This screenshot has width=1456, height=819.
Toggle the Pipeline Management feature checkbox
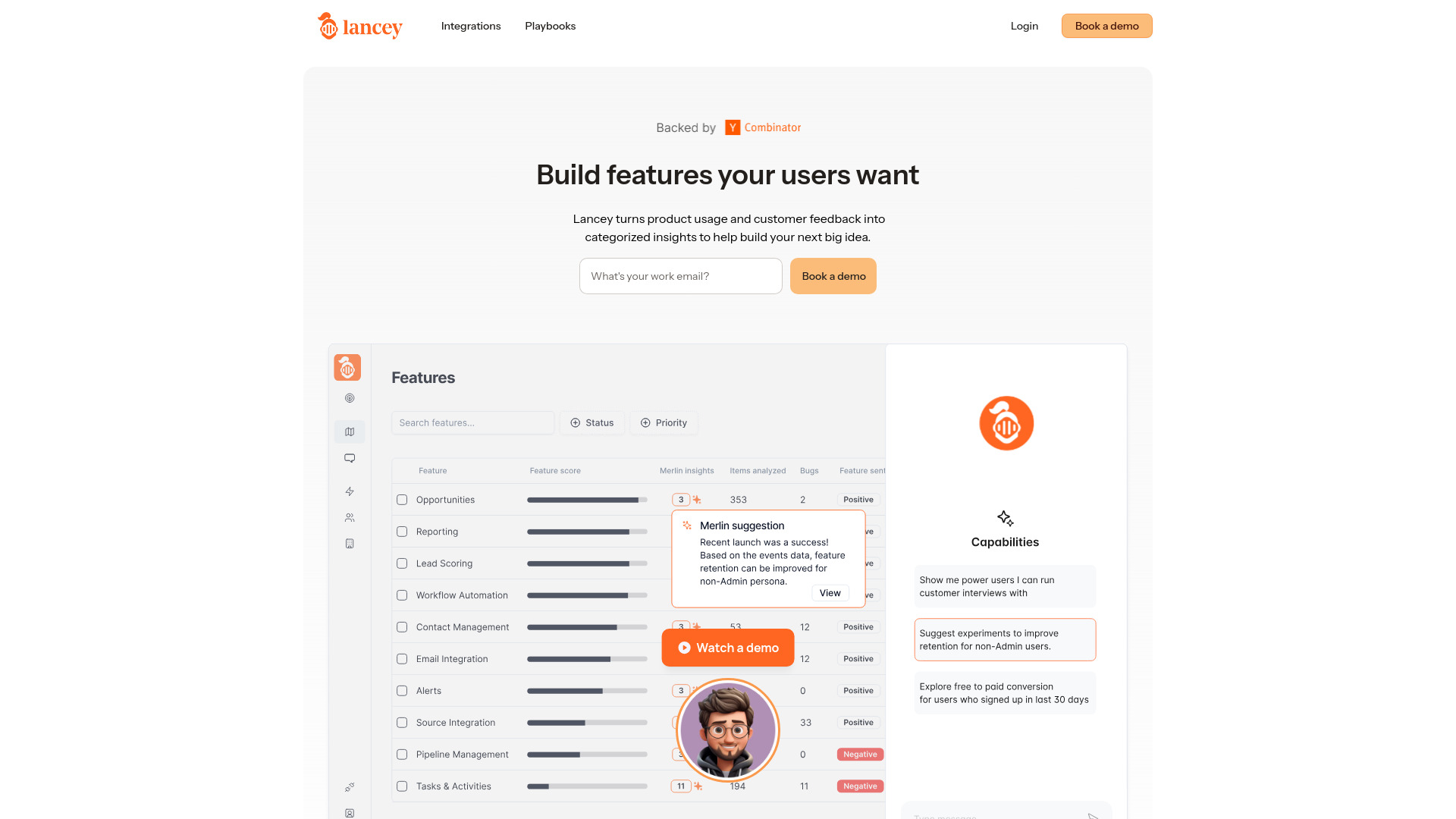pos(402,754)
